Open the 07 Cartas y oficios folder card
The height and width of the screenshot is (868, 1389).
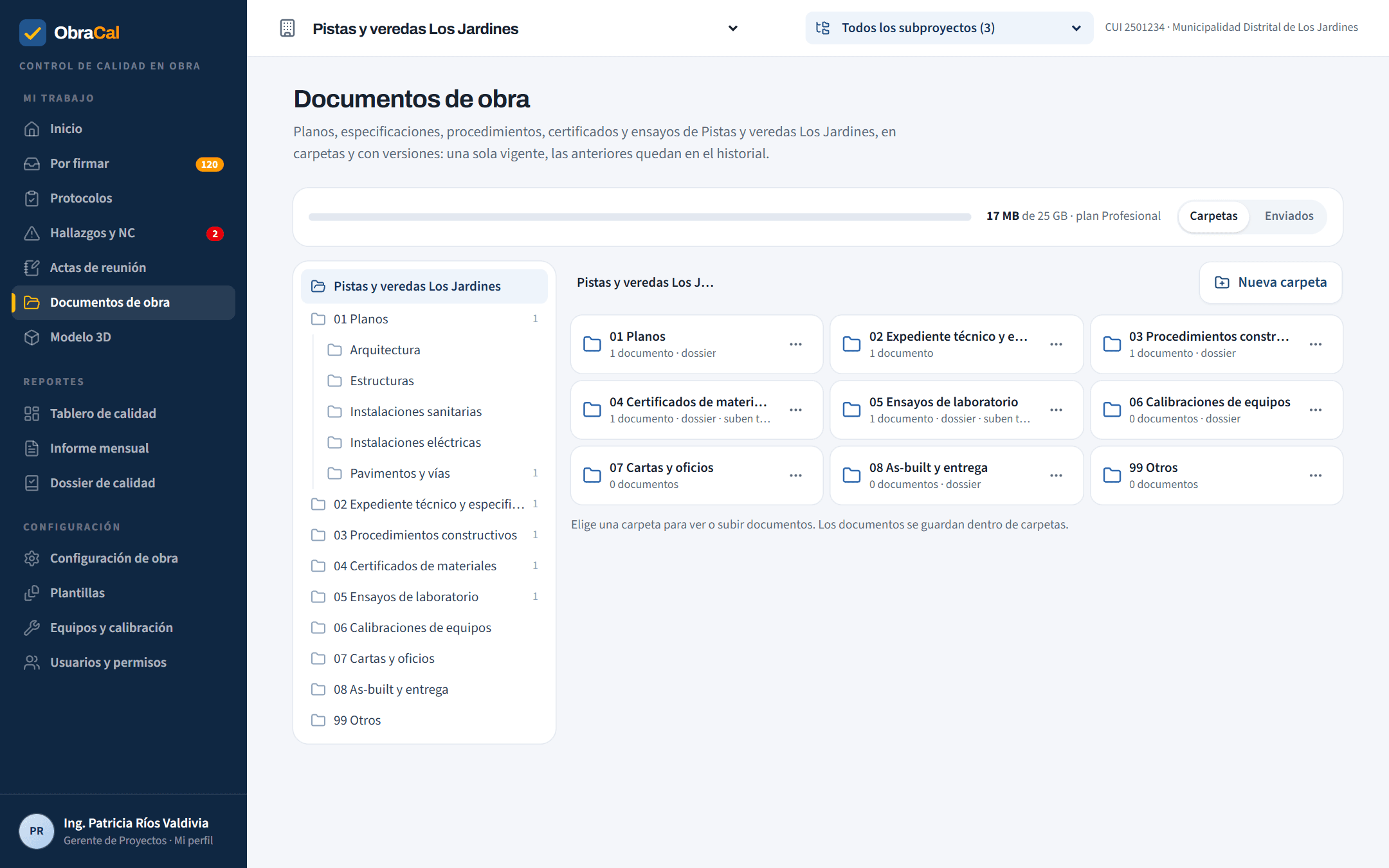(x=696, y=475)
